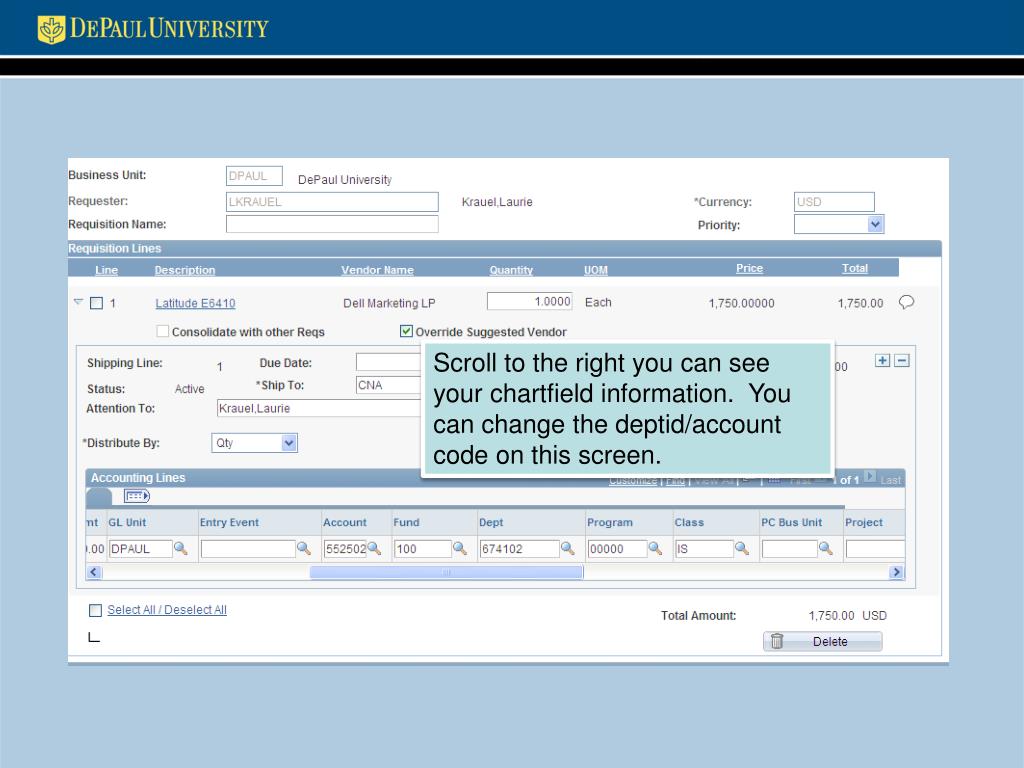
Task: Click the price value 1,750.00000
Action: click(742, 303)
